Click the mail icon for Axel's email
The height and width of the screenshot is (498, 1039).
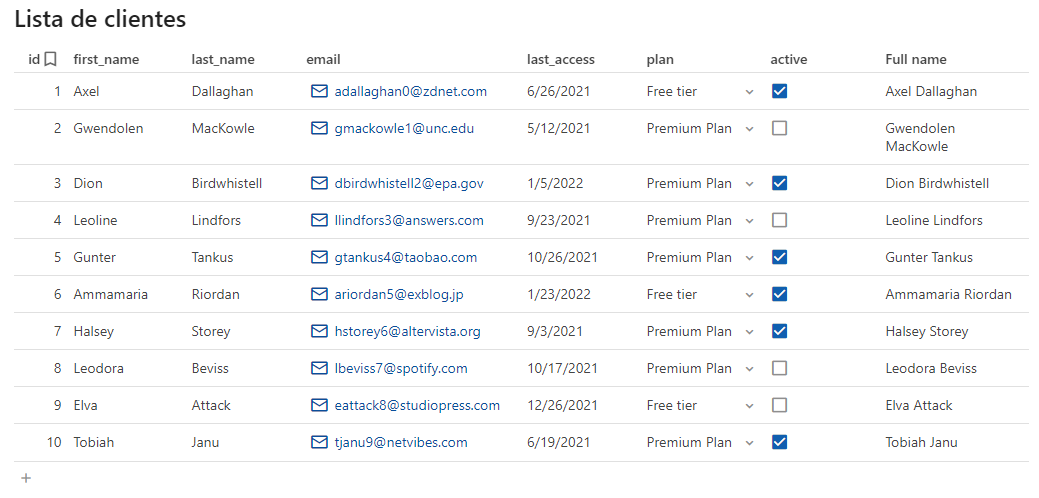point(320,91)
